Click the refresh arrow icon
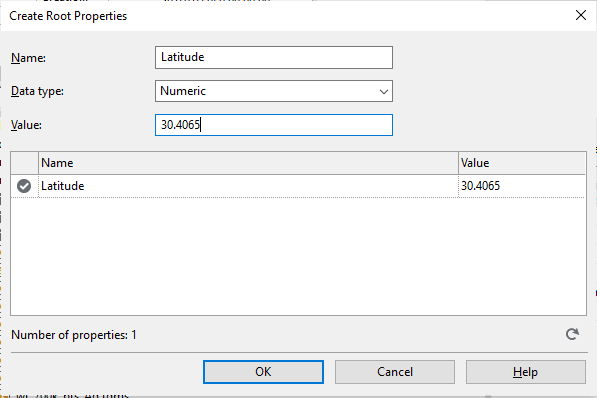The height and width of the screenshot is (398, 597). [x=572, y=334]
